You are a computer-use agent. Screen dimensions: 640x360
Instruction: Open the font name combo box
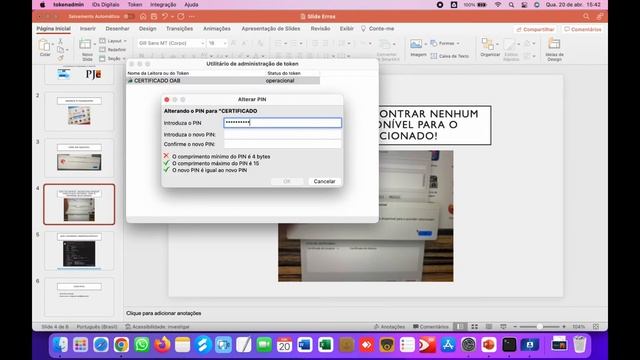pos(171,43)
